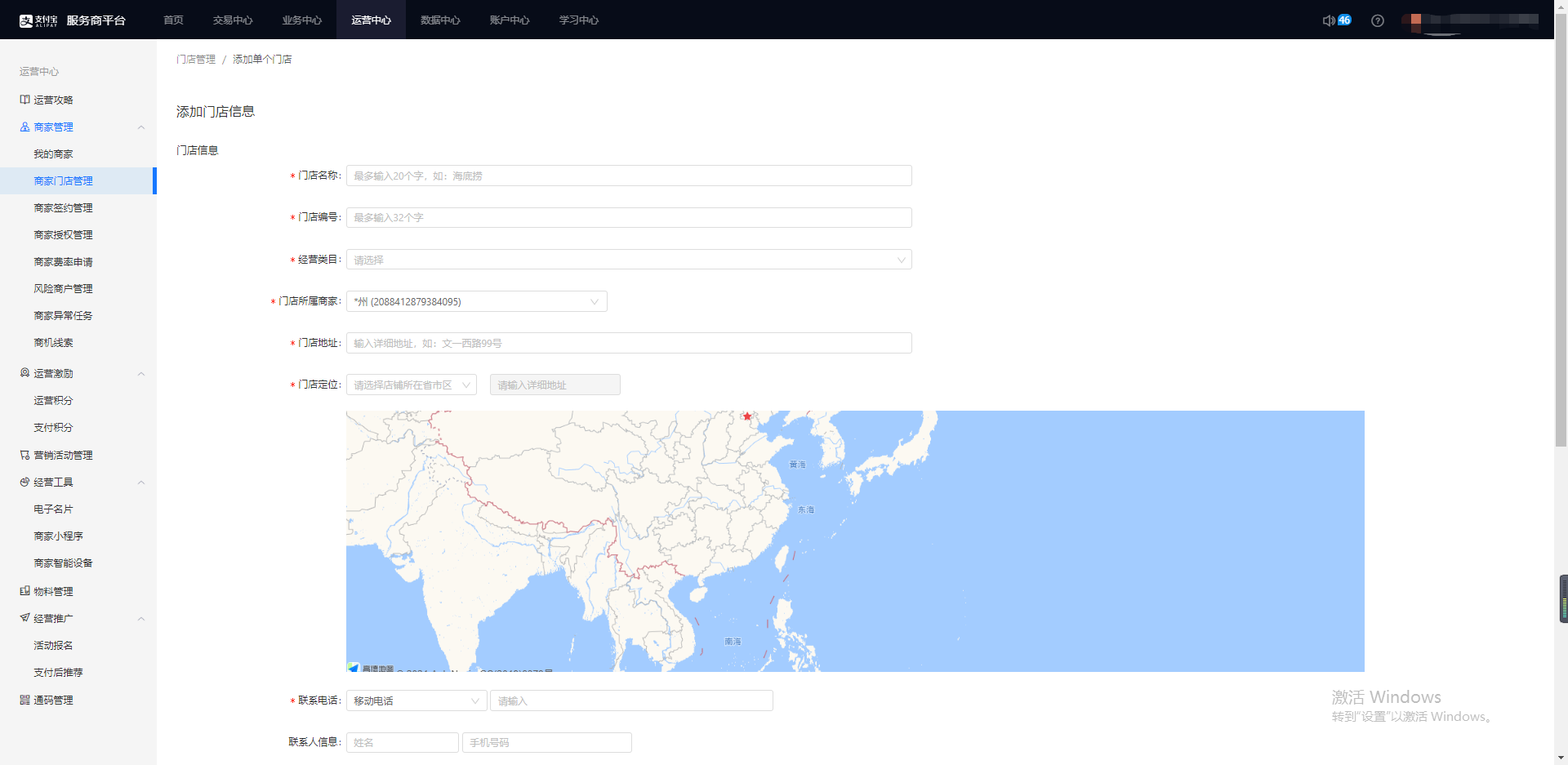Click the 运营攻略 book icon
This screenshot has height=765, width=1568.
(x=24, y=100)
